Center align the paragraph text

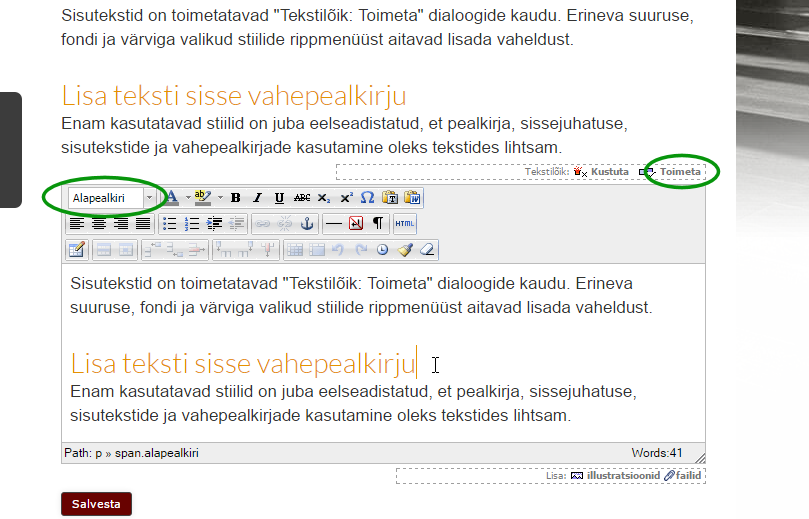point(99,223)
